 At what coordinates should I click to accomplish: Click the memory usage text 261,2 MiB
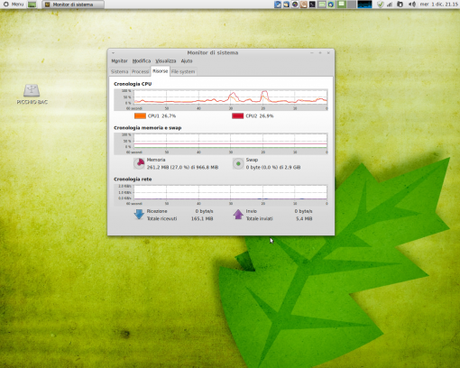(x=182, y=167)
